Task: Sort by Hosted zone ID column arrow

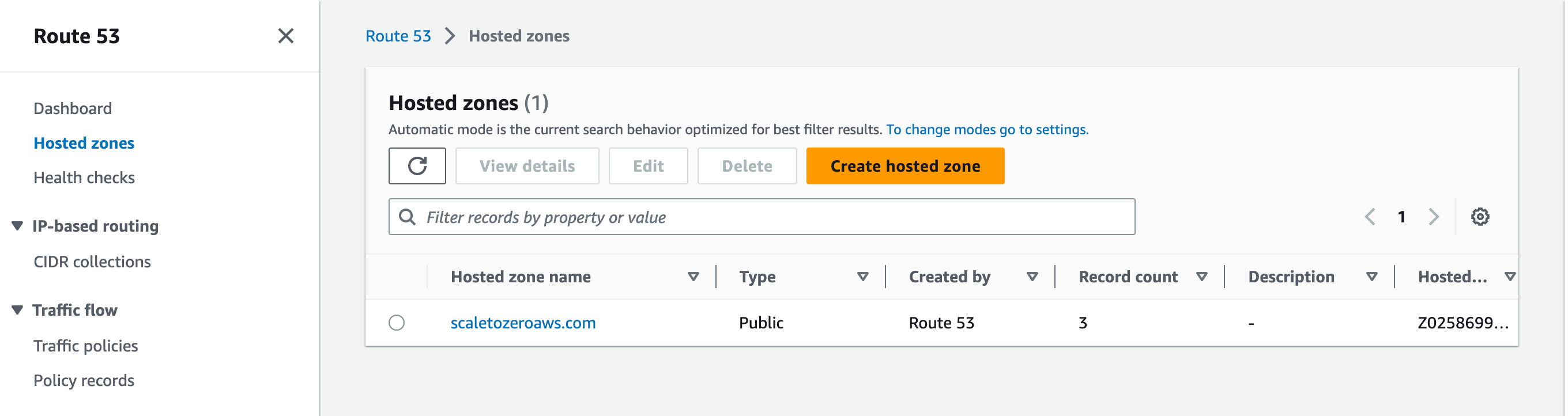Action: tap(1510, 277)
